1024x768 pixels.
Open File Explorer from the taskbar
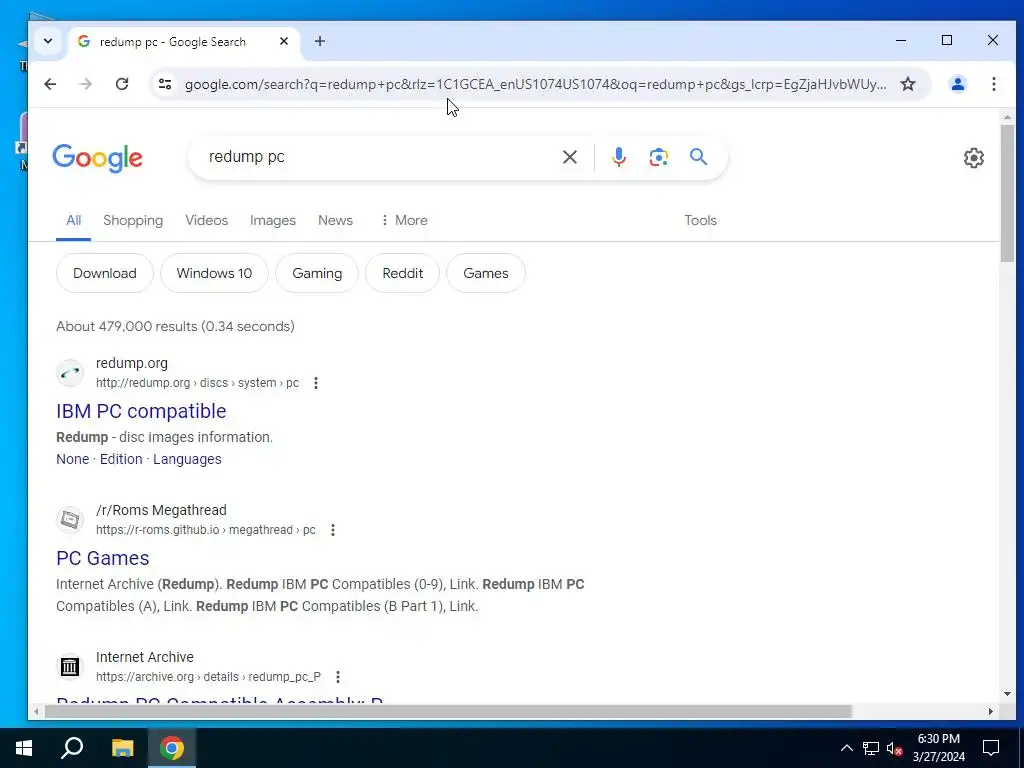(122, 748)
